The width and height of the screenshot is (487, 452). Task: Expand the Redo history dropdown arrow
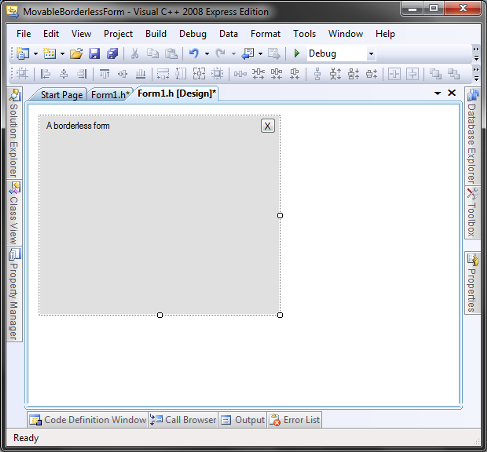[x=234, y=54]
